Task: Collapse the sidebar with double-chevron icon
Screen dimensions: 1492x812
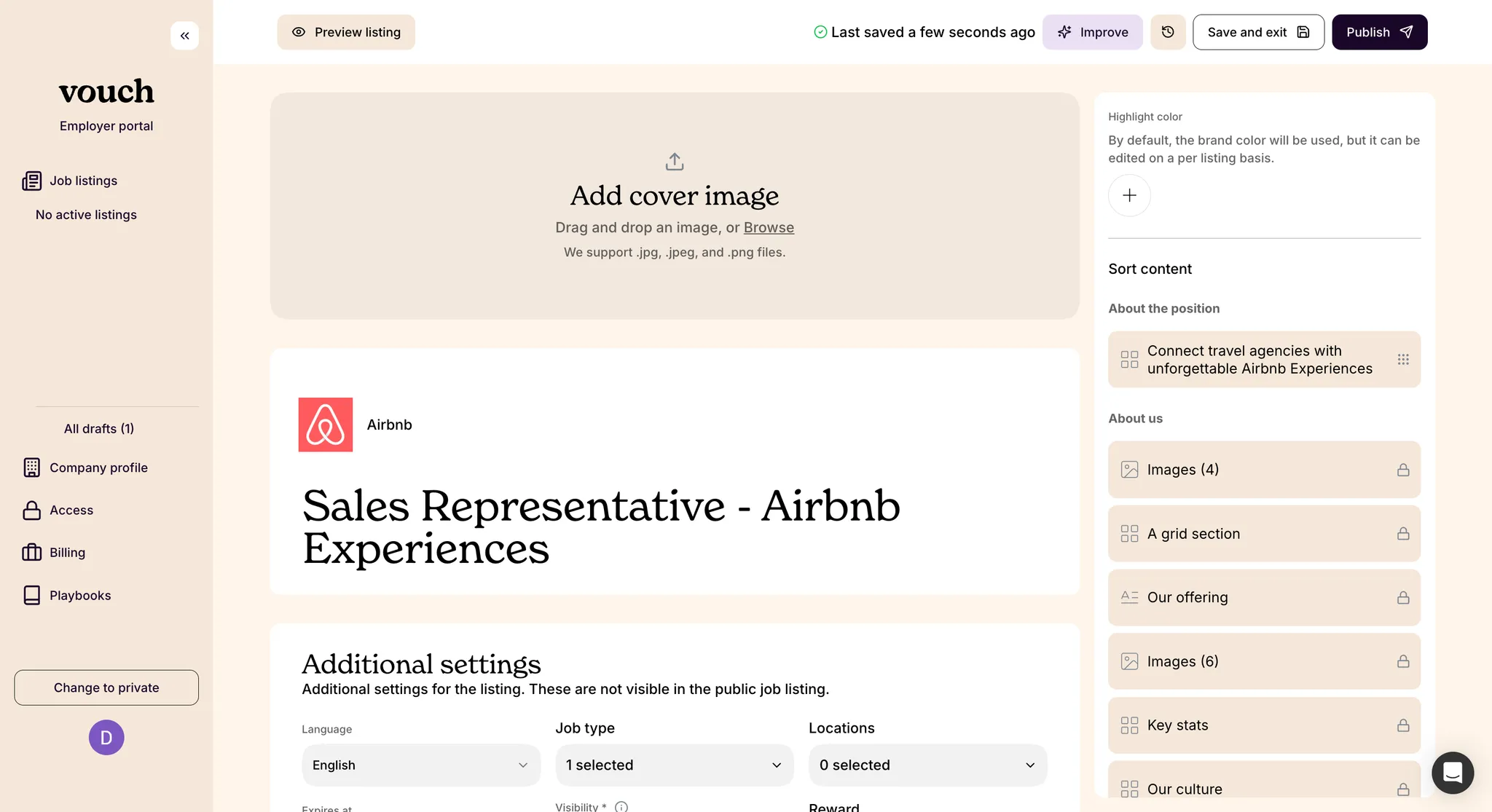Action: click(x=184, y=36)
